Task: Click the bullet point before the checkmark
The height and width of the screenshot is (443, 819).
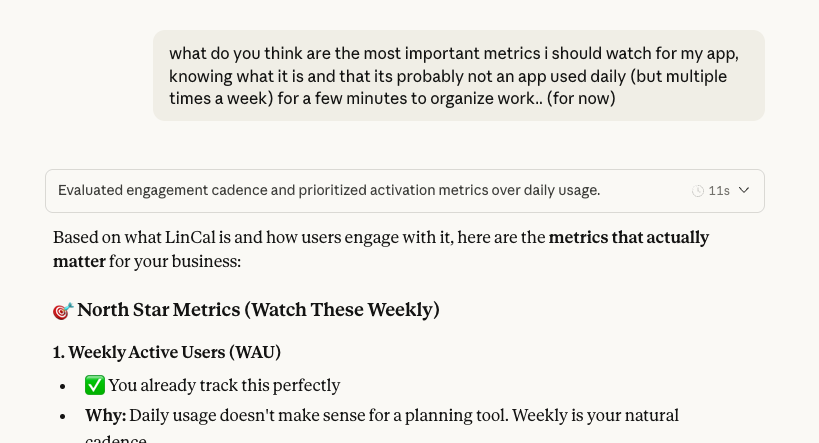Action: click(63, 386)
